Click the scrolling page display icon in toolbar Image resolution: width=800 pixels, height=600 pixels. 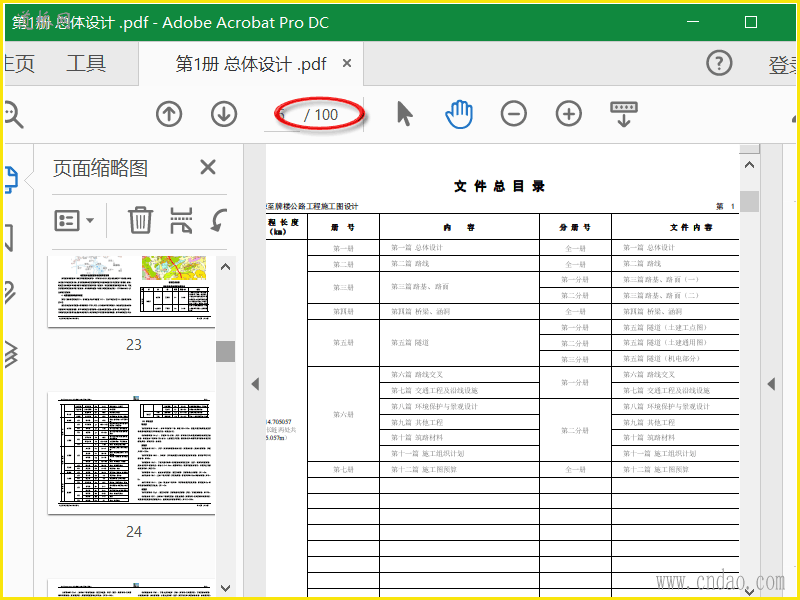(623, 114)
